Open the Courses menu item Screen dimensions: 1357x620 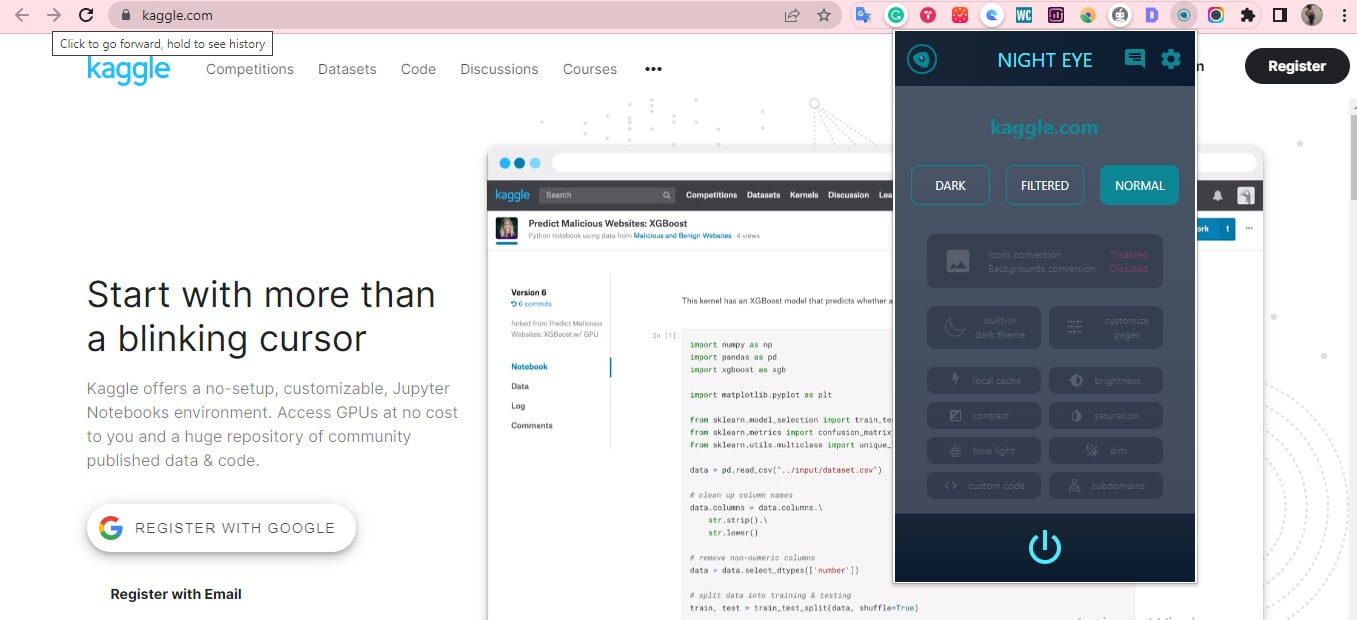[x=590, y=69]
